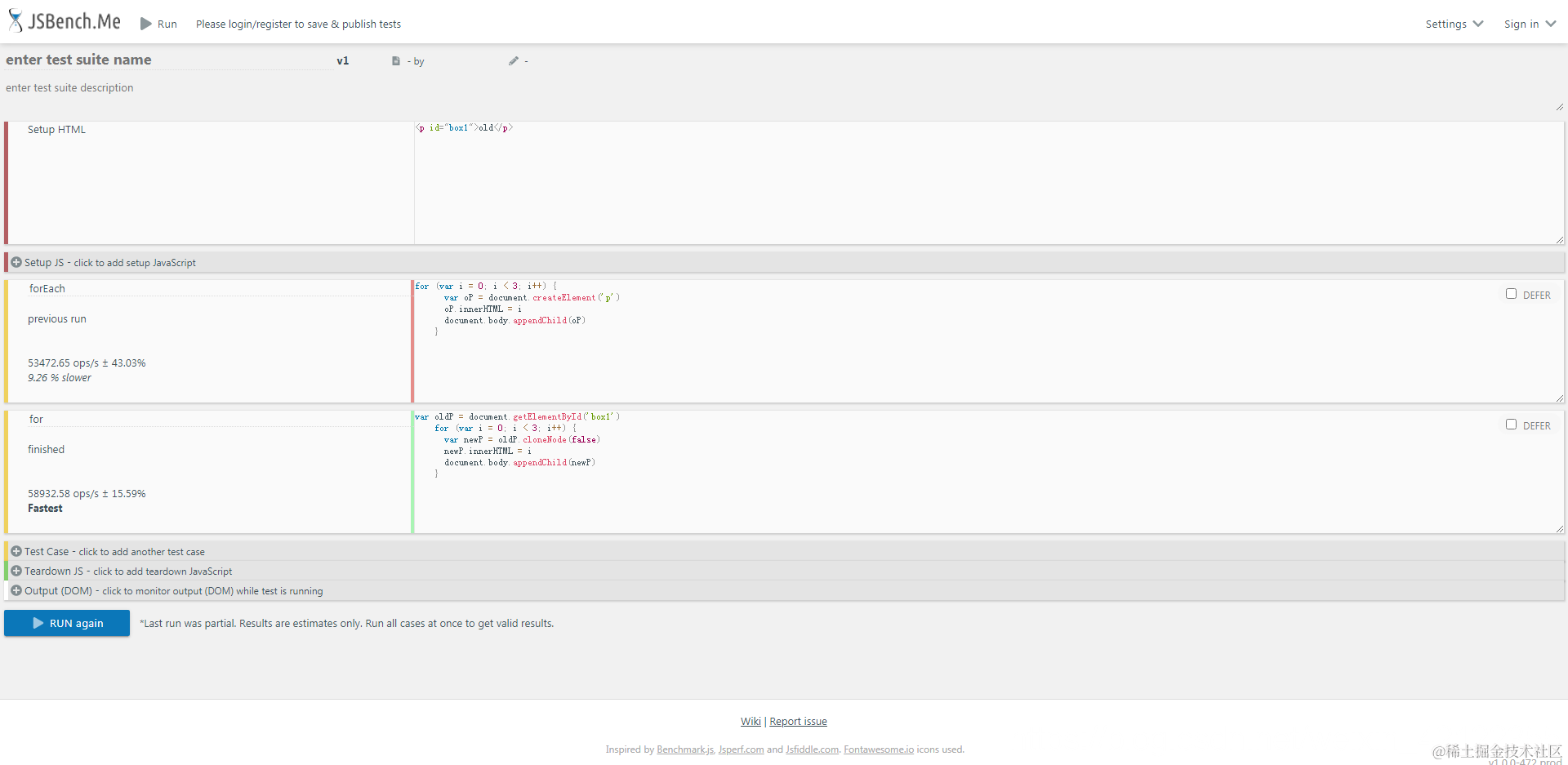Expand Setup JS section to add JavaScript
Viewport: 1568px width, 765px height.
[784, 262]
